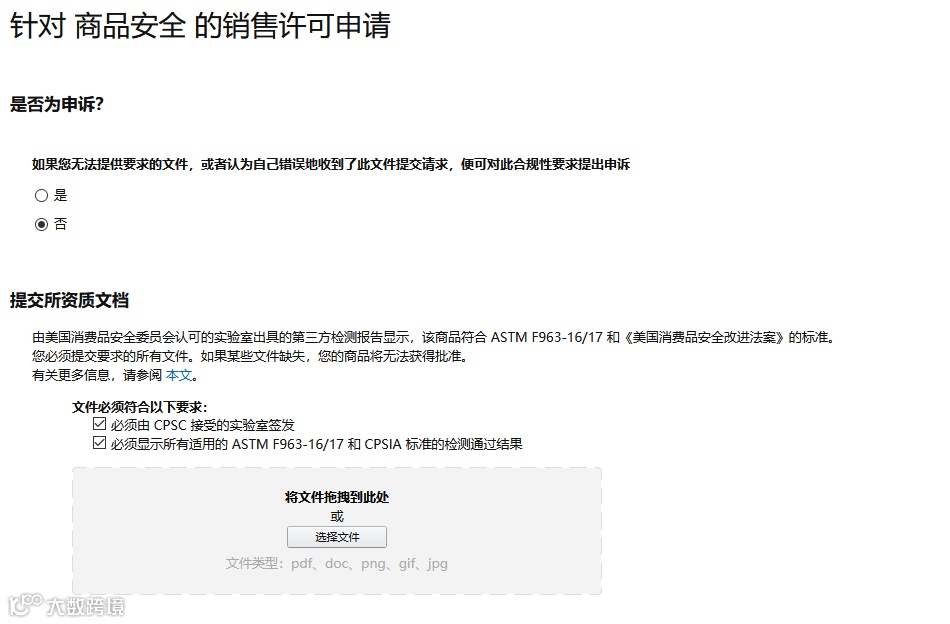The width and height of the screenshot is (950, 624).
Task: Click the 大数跨境 watermark text
Action: point(85,606)
